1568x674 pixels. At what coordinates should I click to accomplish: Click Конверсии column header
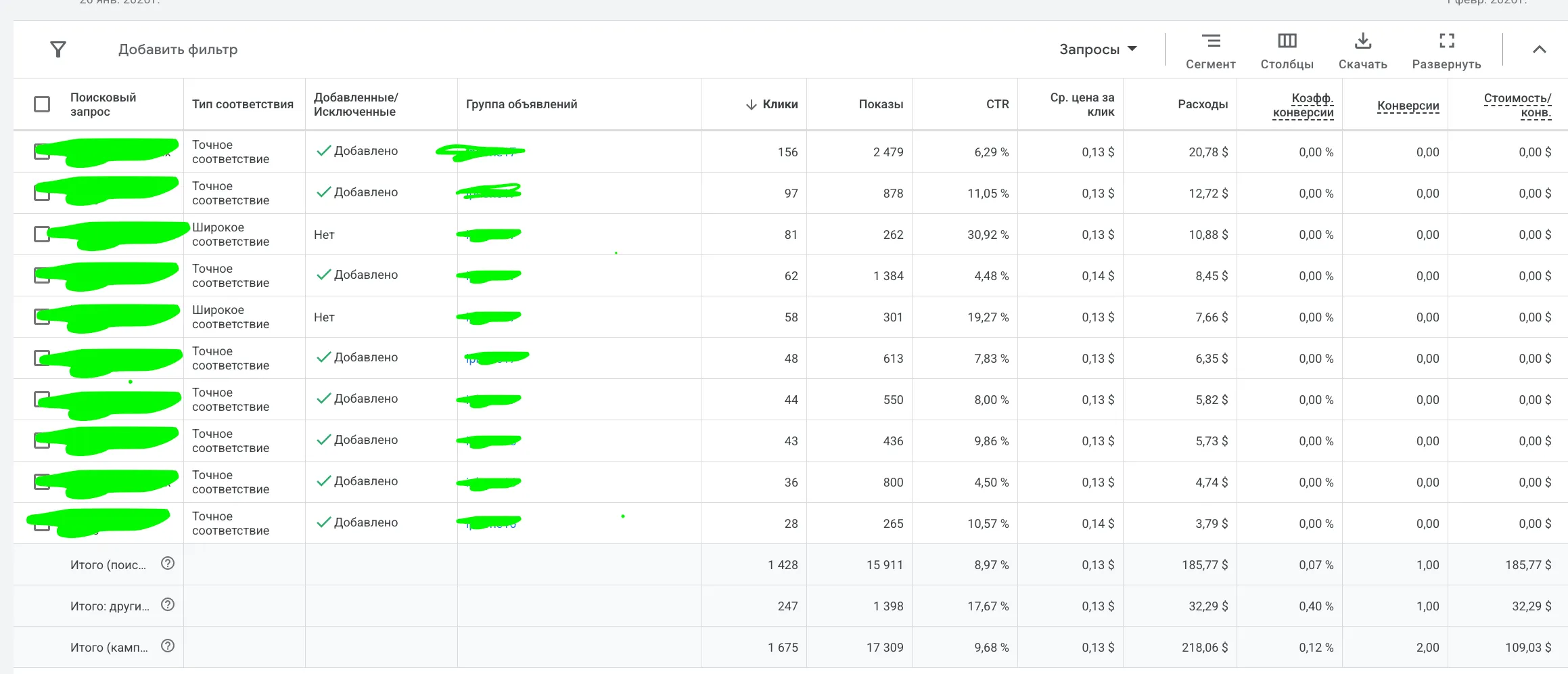pyautogui.click(x=1408, y=106)
